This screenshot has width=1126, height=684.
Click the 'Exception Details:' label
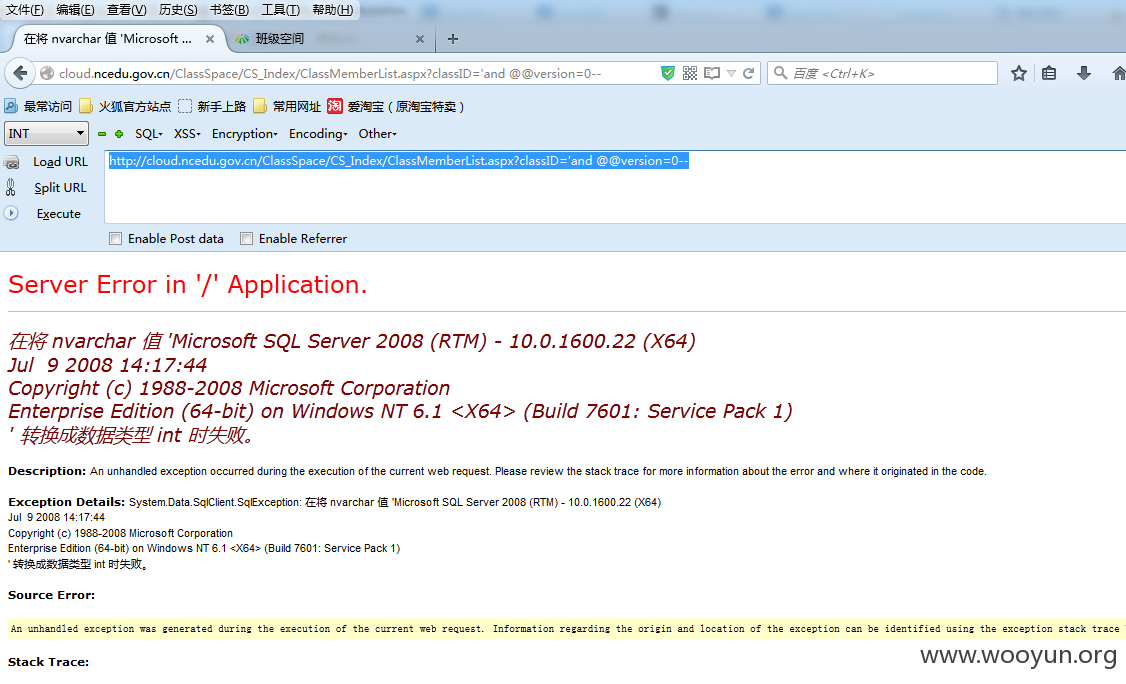[x=66, y=502]
